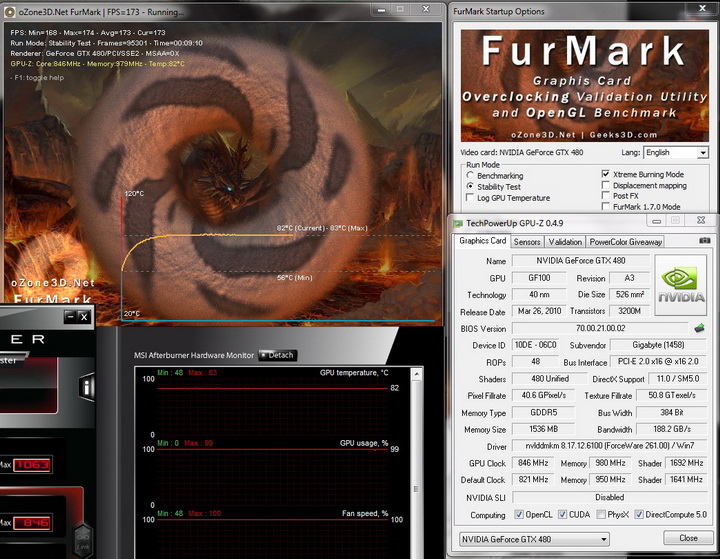Screen dimensions: 720x559
Task: Click the FurMark title bar app icon
Action: 9,12
